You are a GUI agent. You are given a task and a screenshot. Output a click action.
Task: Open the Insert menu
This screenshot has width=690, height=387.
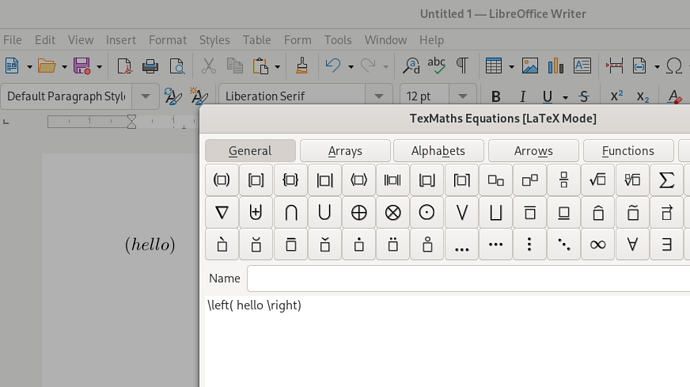121,40
